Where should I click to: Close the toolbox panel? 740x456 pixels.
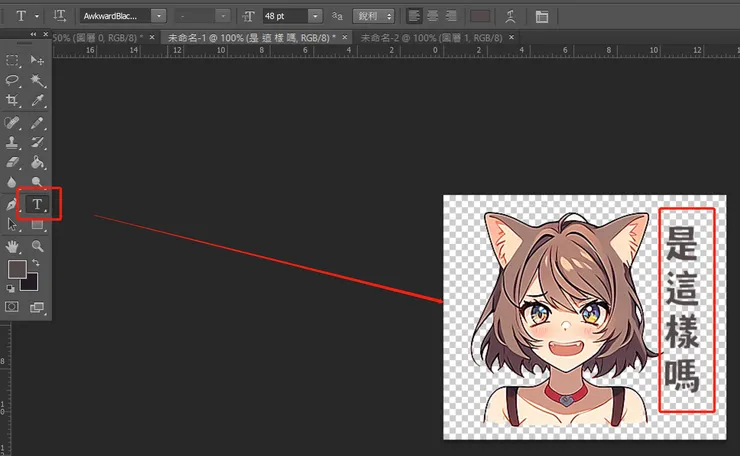[45, 34]
